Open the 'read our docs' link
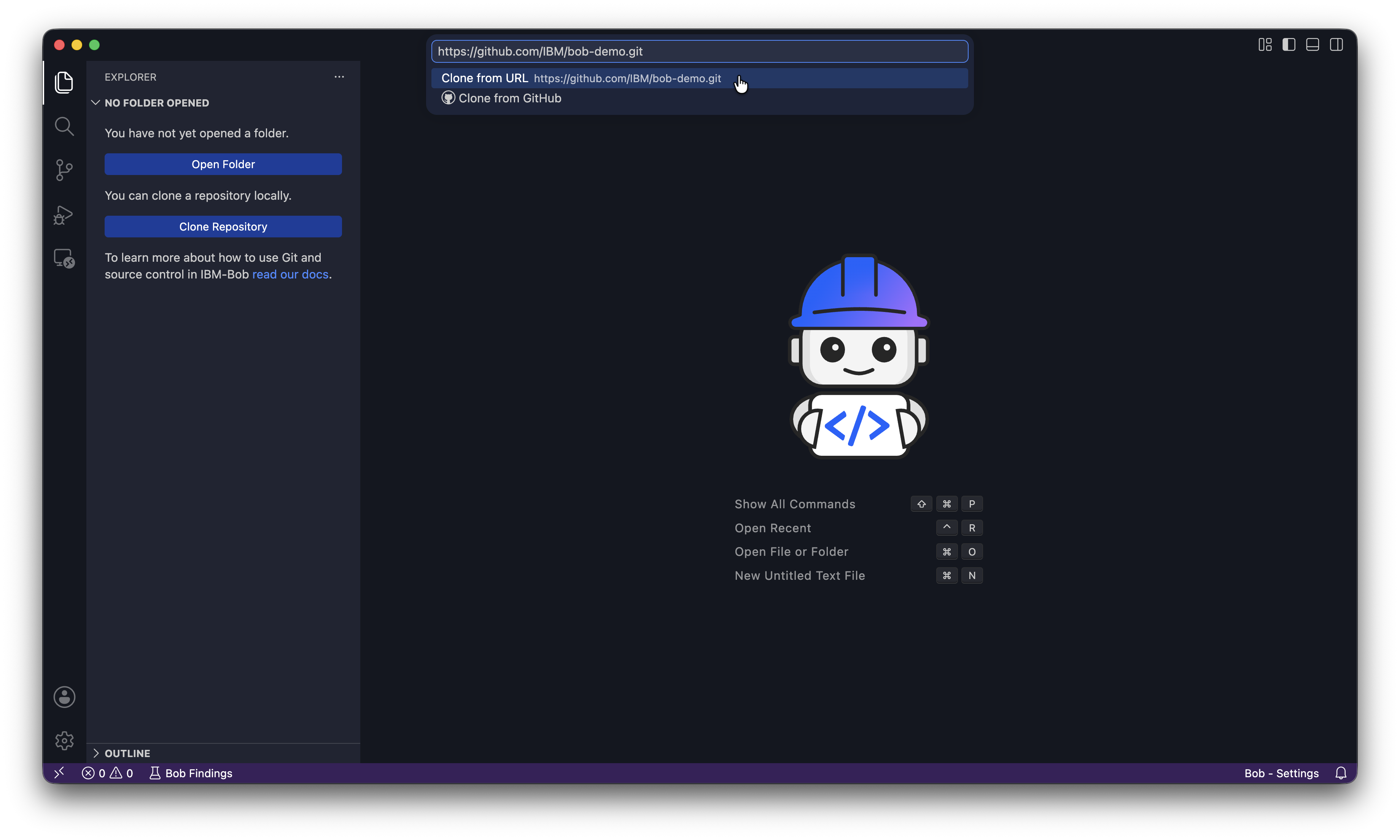Image resolution: width=1400 pixels, height=840 pixels. click(290, 275)
